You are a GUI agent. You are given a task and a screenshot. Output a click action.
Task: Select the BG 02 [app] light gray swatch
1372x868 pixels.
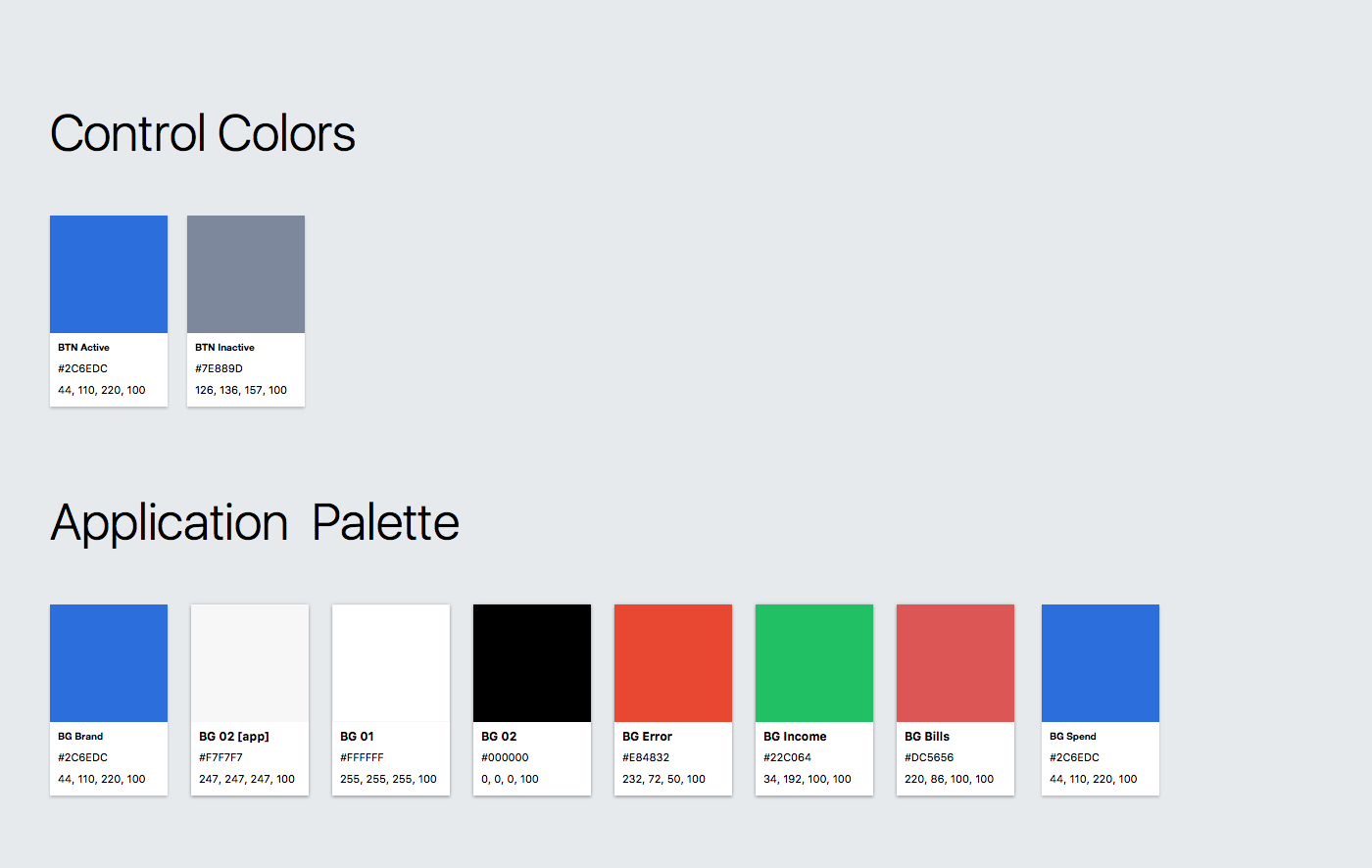click(x=250, y=663)
